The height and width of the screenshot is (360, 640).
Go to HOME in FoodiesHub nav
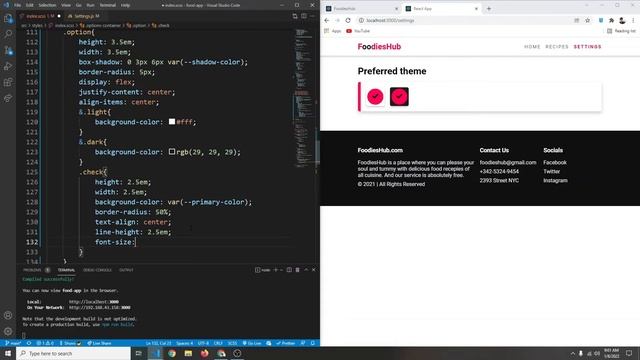click(532, 47)
